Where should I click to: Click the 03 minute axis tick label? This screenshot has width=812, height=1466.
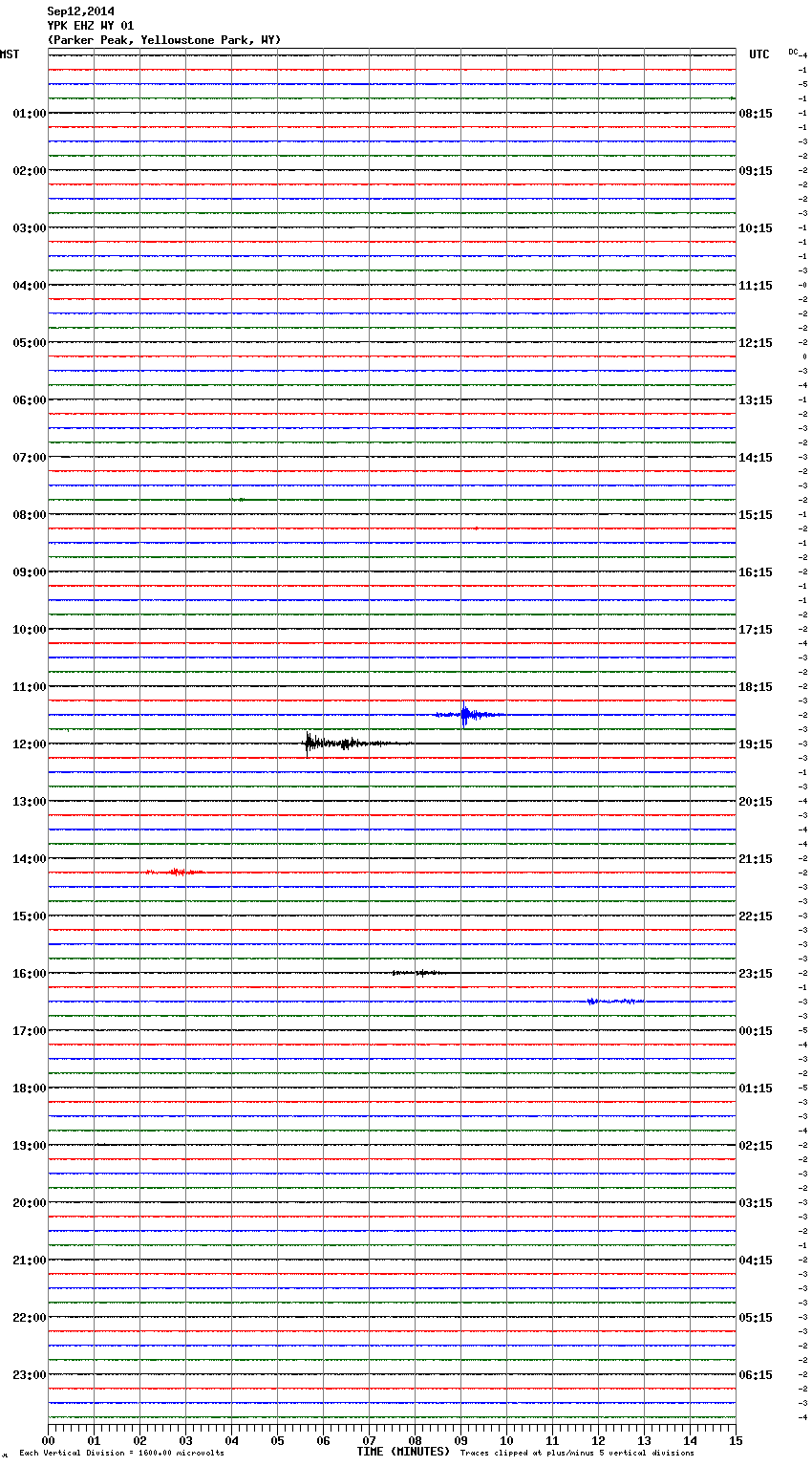(185, 1440)
